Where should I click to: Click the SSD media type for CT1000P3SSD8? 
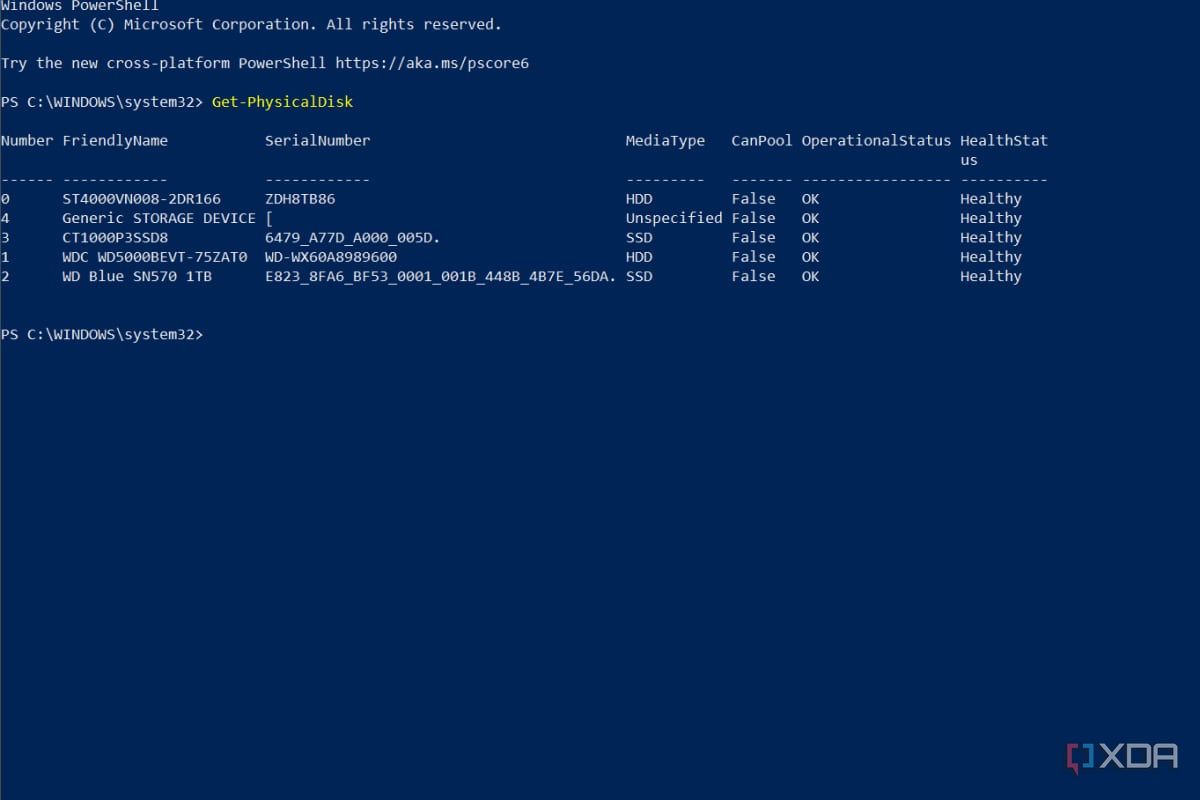(x=639, y=238)
